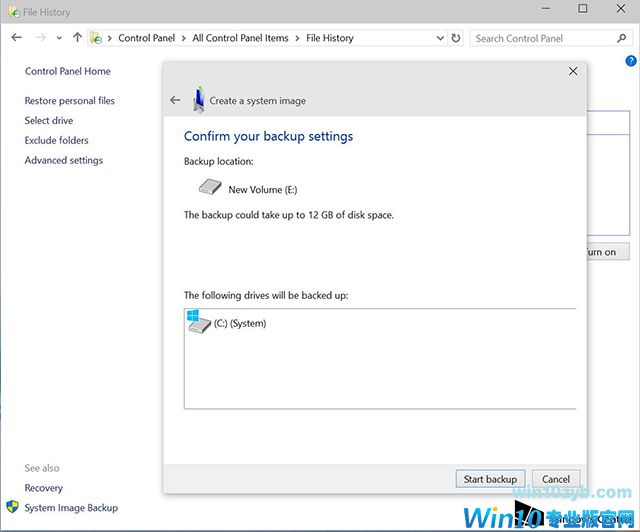The width and height of the screenshot is (640, 532).
Task: Click the C: System drive icon
Action: [198, 321]
